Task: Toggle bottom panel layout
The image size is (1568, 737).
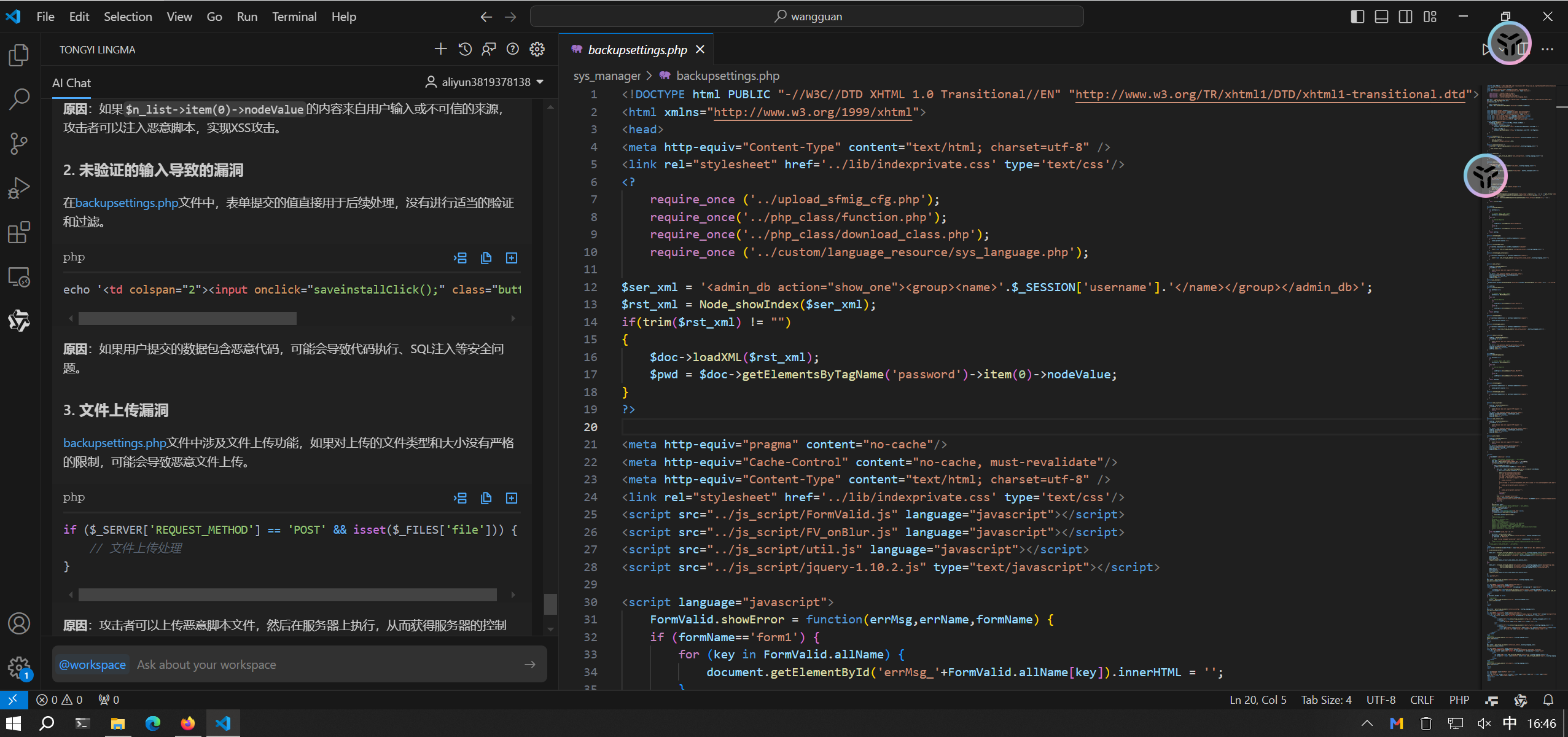Action: pyautogui.click(x=1381, y=17)
